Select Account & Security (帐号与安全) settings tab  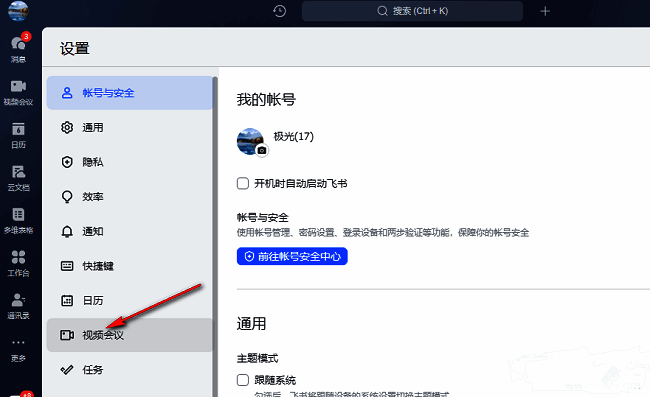pos(130,93)
